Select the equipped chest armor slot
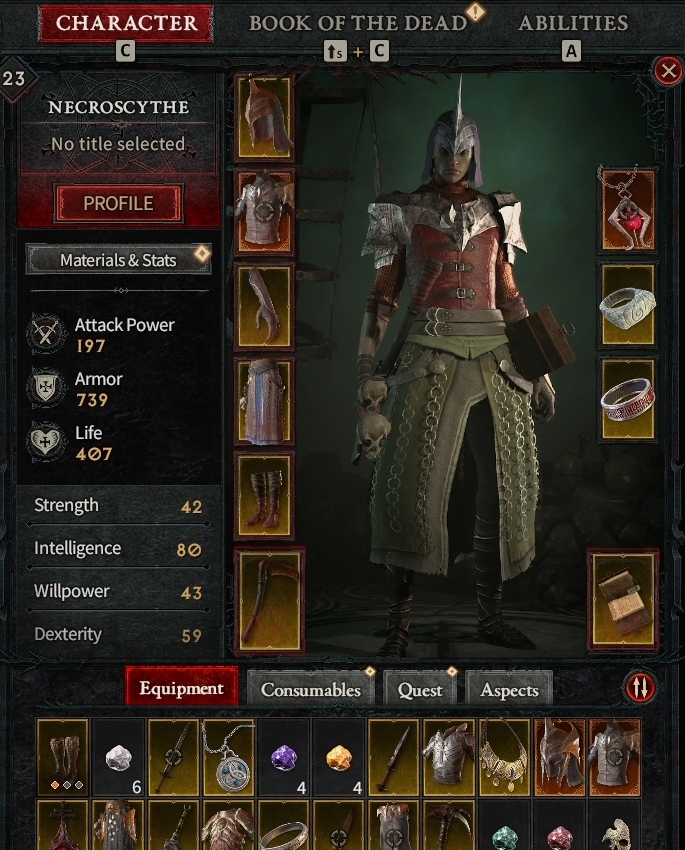685x850 pixels. coord(264,211)
